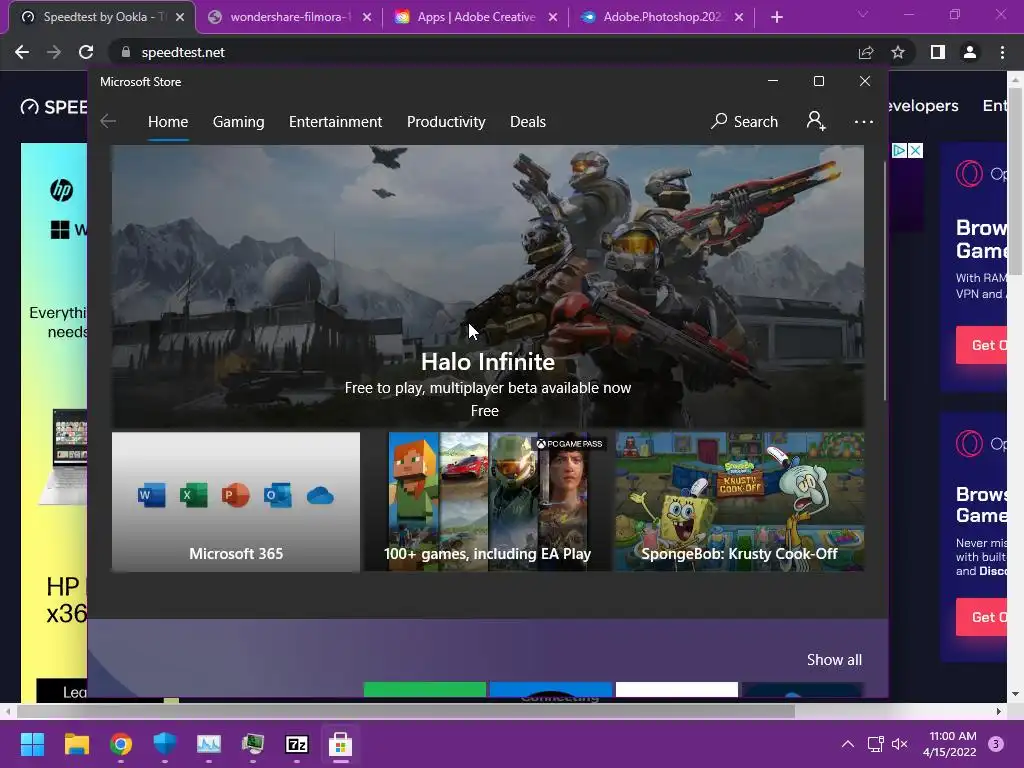
Task: Open the Productivity tab
Action: 446,121
